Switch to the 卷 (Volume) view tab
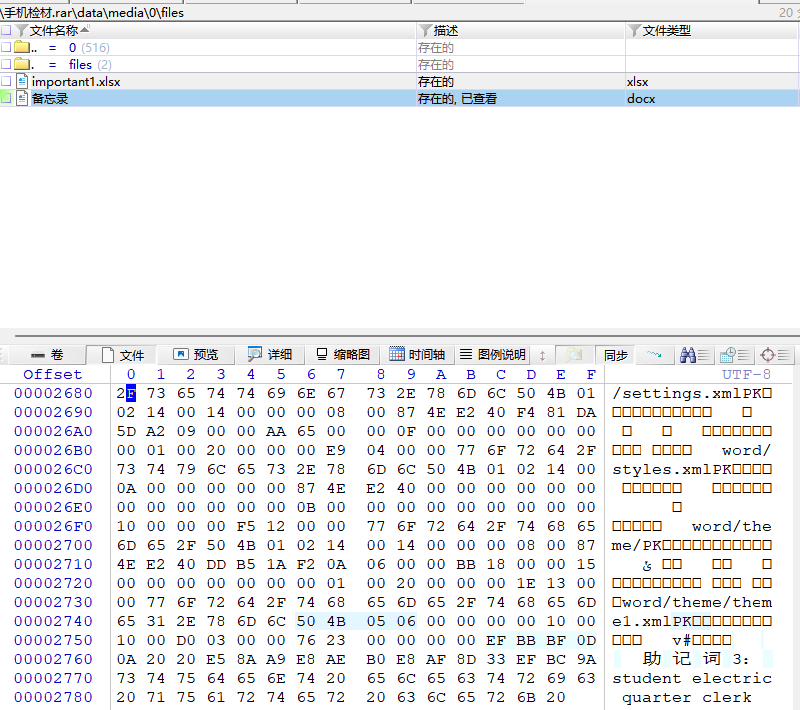This screenshot has height=710, width=800. tap(47, 355)
